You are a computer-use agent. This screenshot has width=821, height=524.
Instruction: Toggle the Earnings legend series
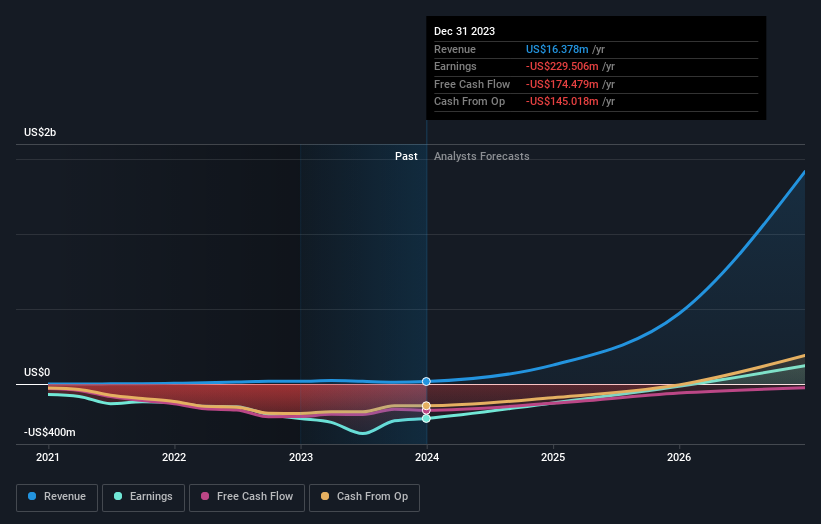[143, 497]
